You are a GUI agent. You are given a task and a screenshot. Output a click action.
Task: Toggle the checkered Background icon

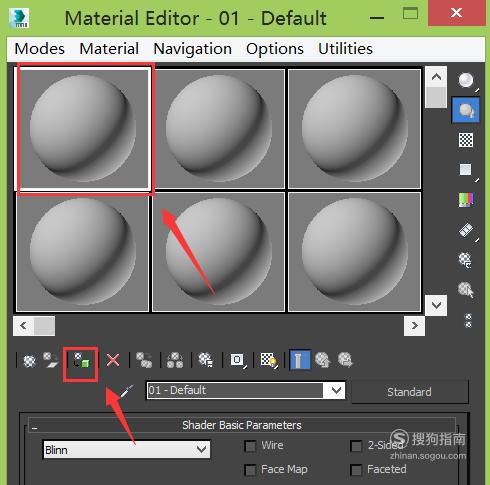[x=466, y=140]
